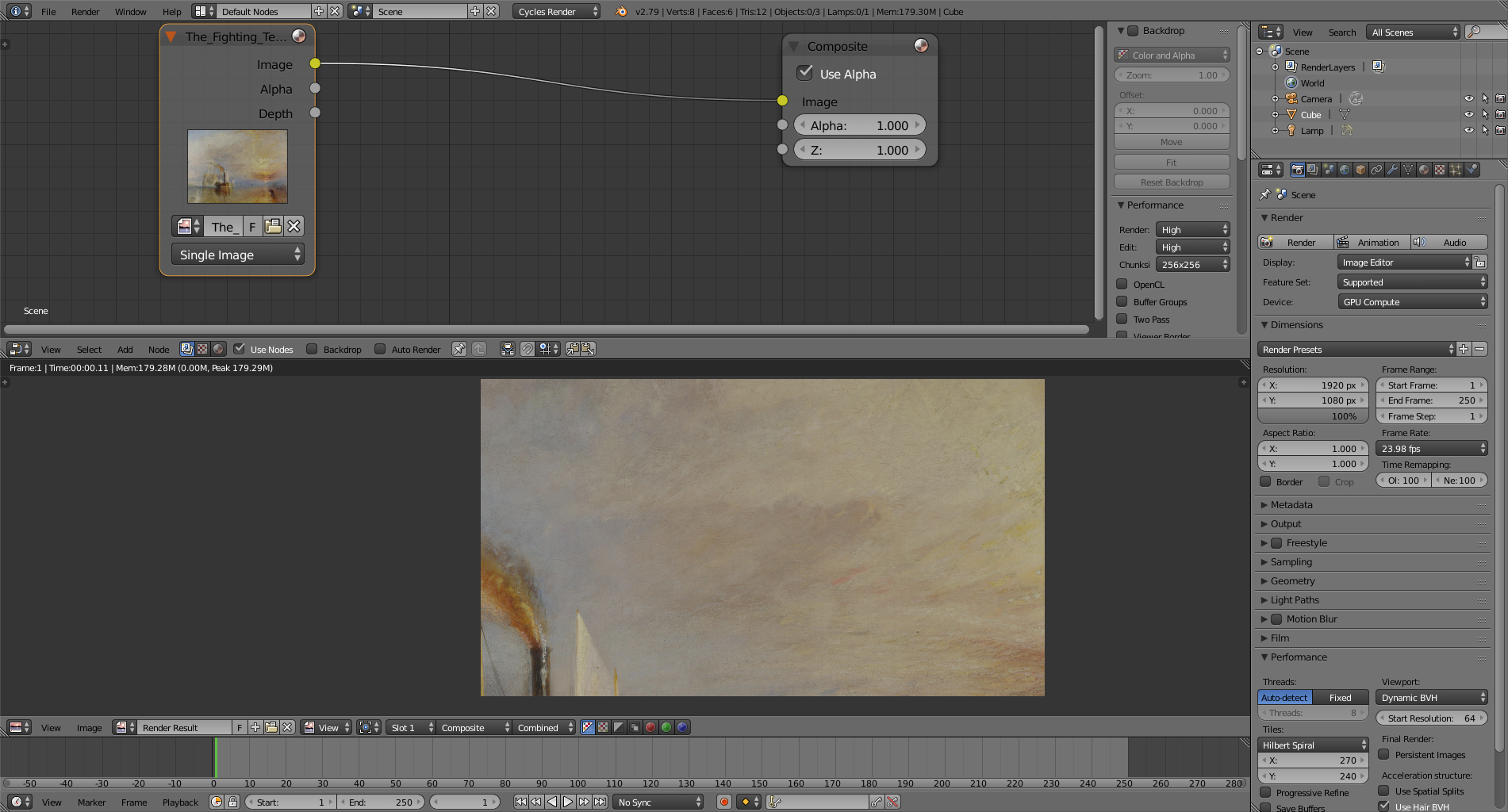Enable the Backdrop checkbox in the node header
The width and height of the screenshot is (1508, 812).
coord(312,349)
